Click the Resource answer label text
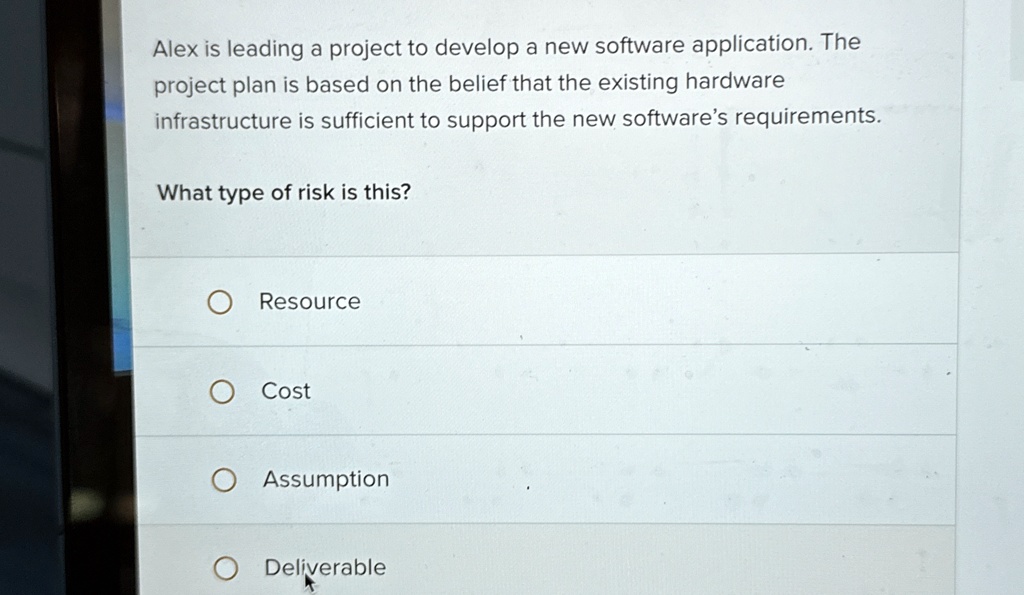The height and width of the screenshot is (595, 1024). point(310,302)
